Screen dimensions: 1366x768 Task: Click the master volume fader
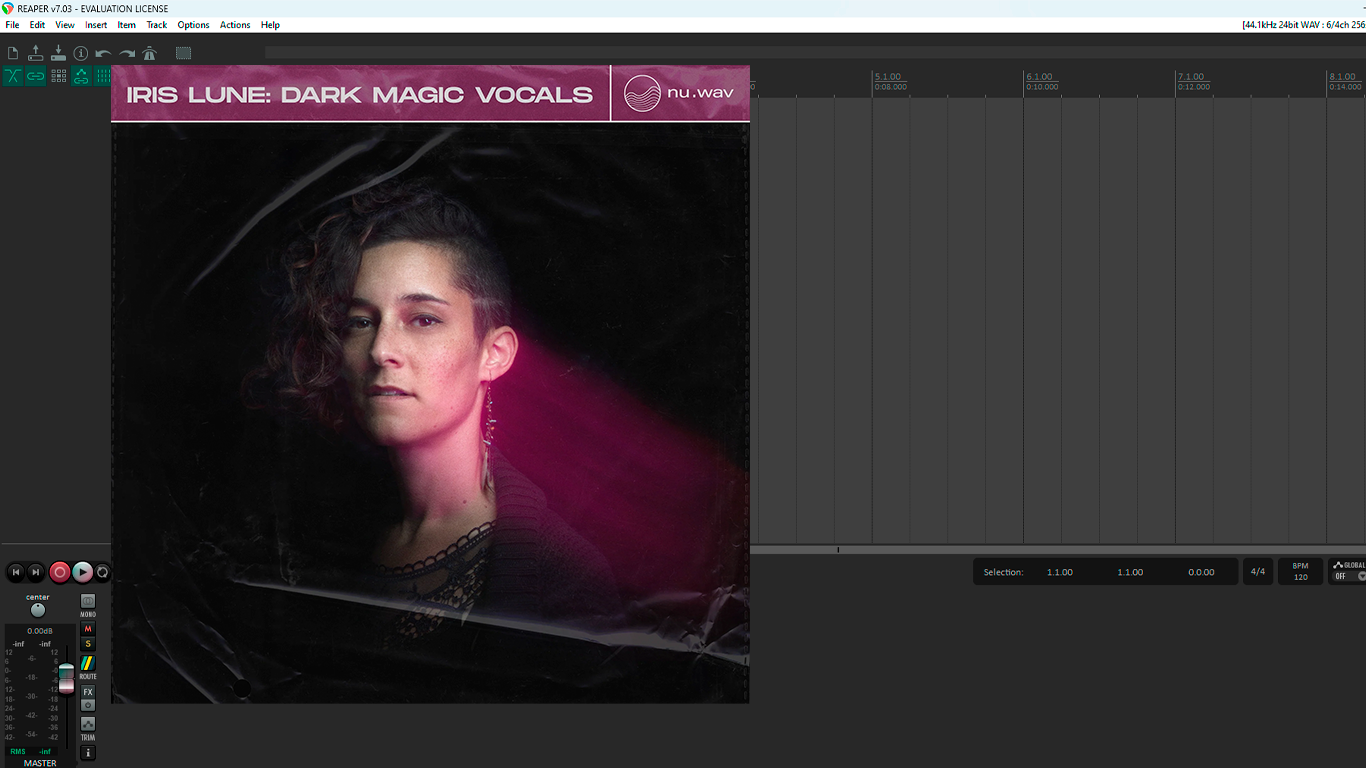pyautogui.click(x=66, y=677)
